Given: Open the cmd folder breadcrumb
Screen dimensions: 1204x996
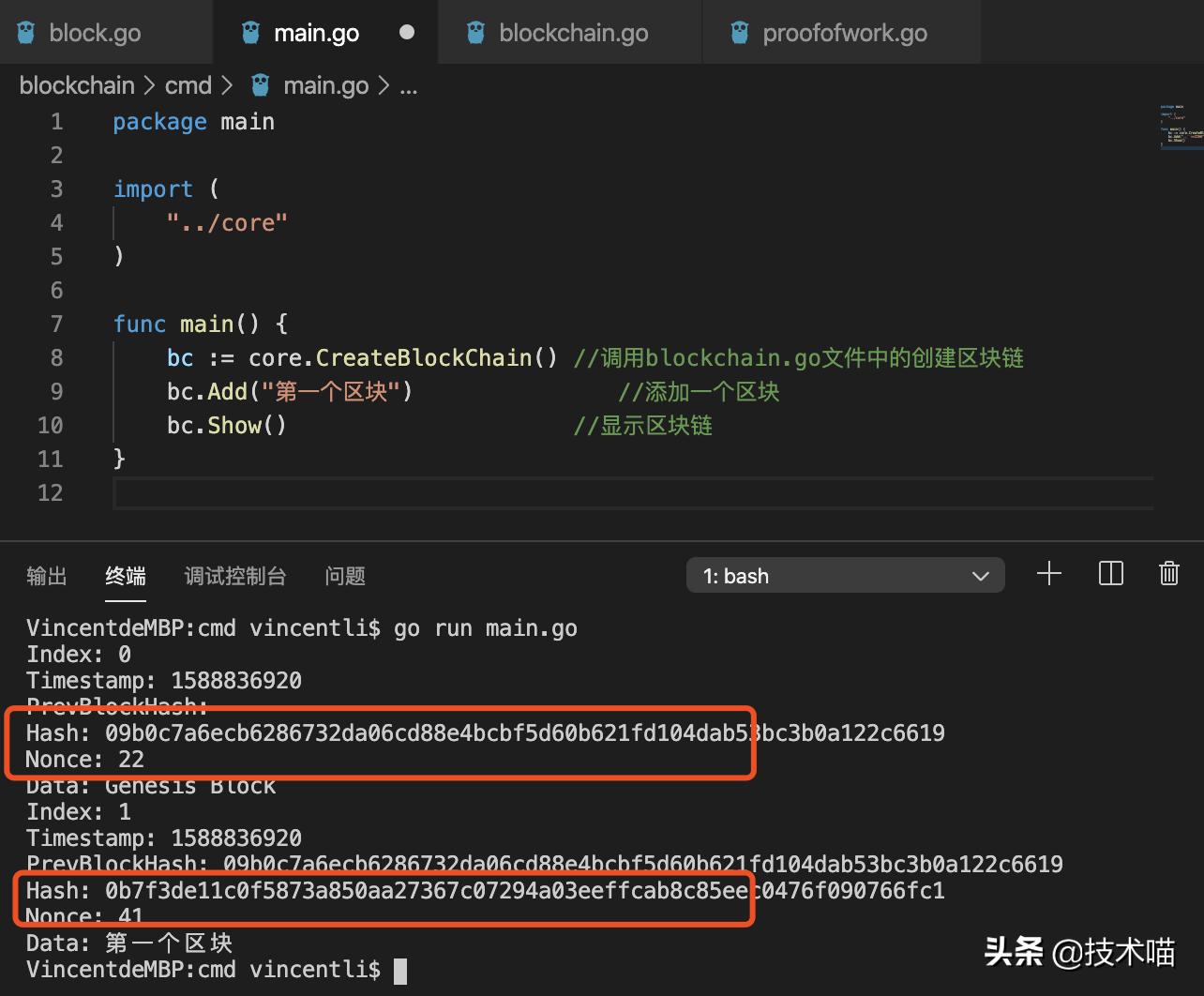Looking at the screenshot, I should tap(188, 86).
